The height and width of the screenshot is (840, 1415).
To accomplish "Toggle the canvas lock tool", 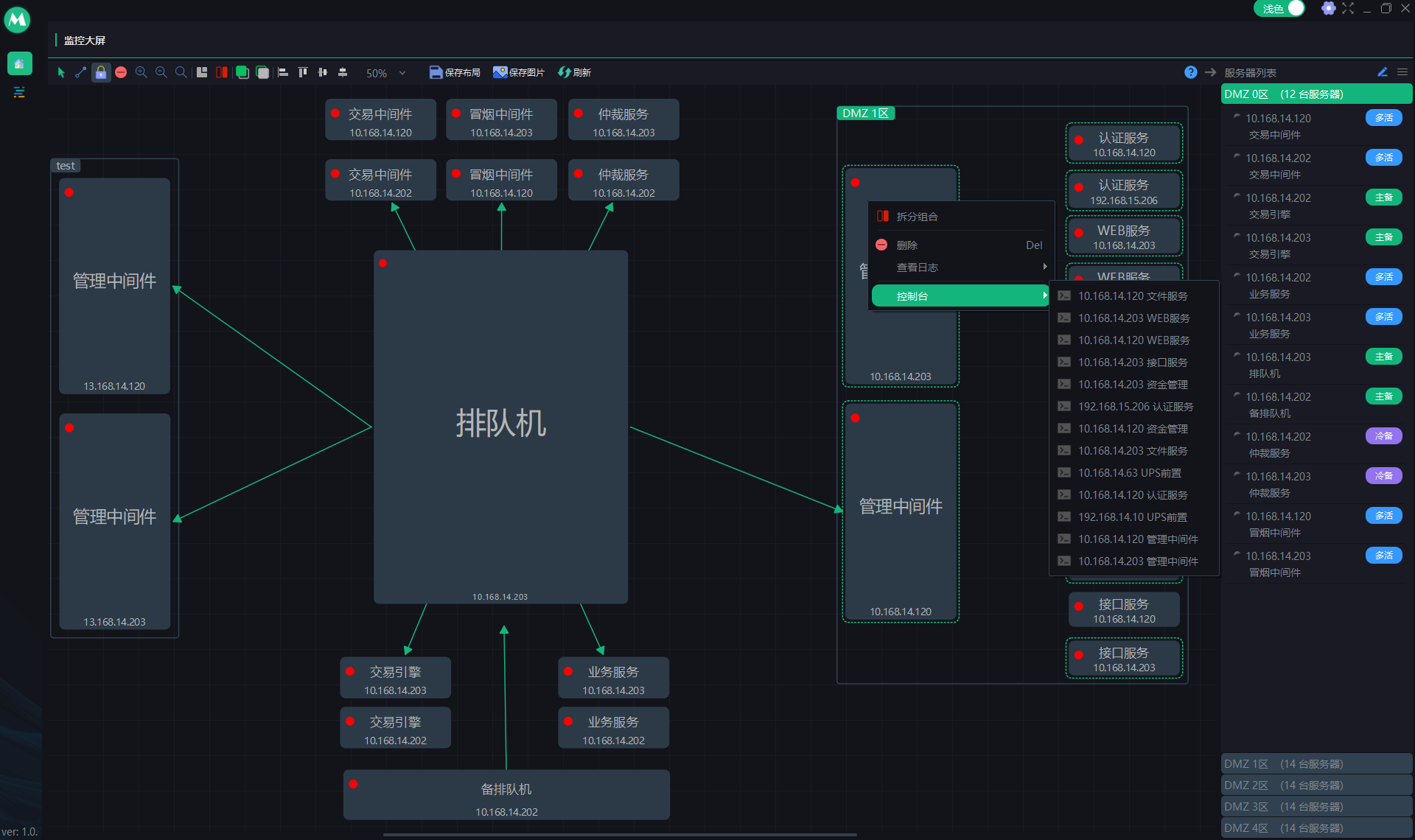I will 101,72.
